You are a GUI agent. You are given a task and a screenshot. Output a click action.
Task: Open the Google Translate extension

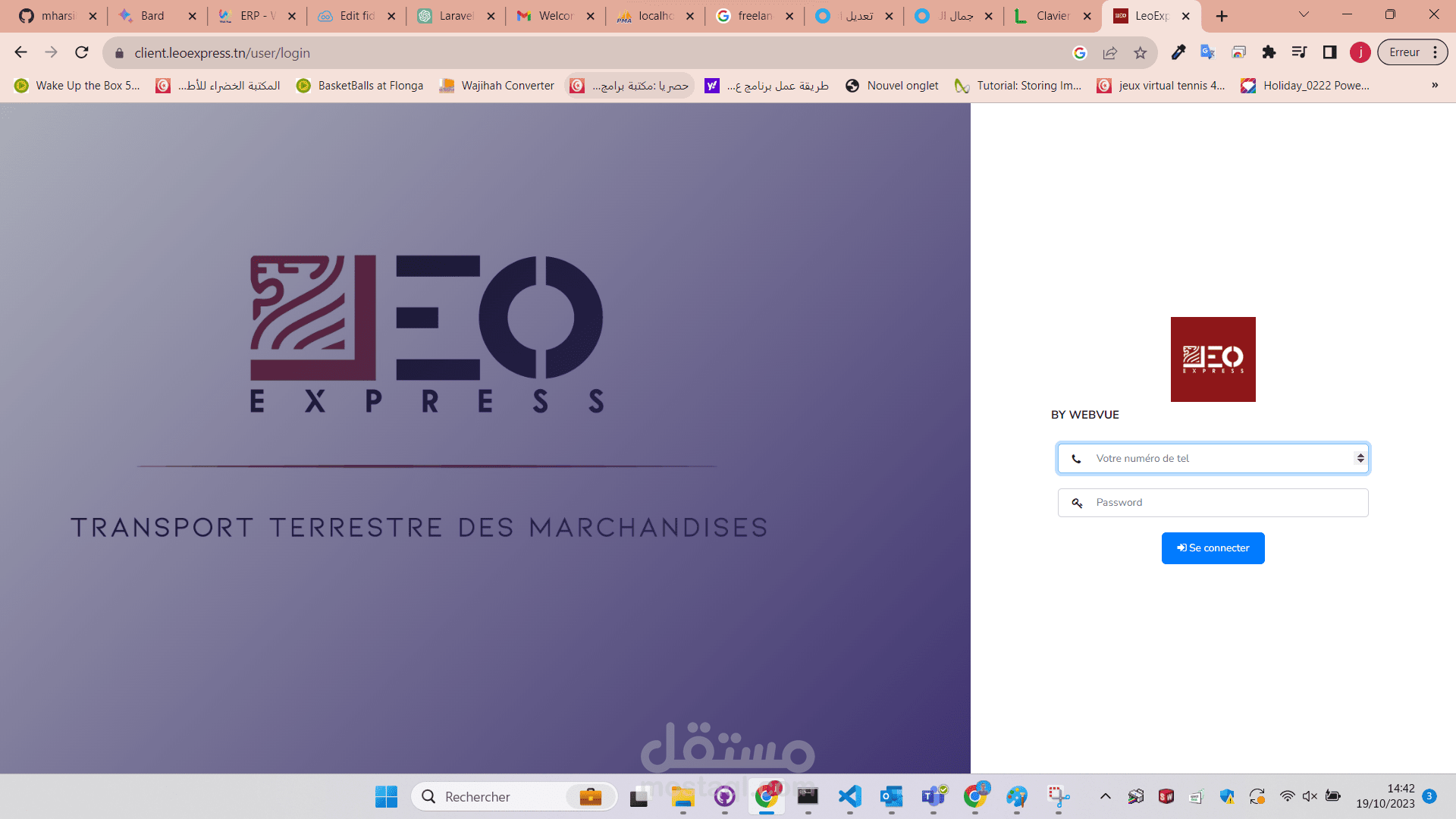point(1208,52)
